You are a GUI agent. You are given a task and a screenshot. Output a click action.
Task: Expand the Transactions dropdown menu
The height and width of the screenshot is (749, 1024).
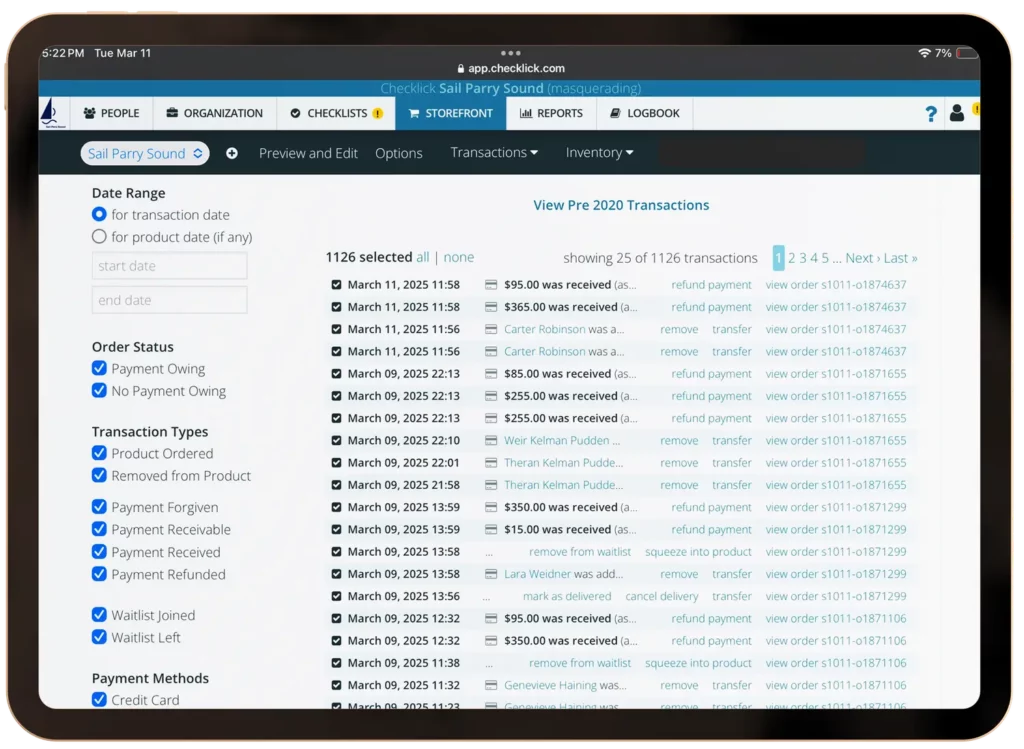point(494,153)
